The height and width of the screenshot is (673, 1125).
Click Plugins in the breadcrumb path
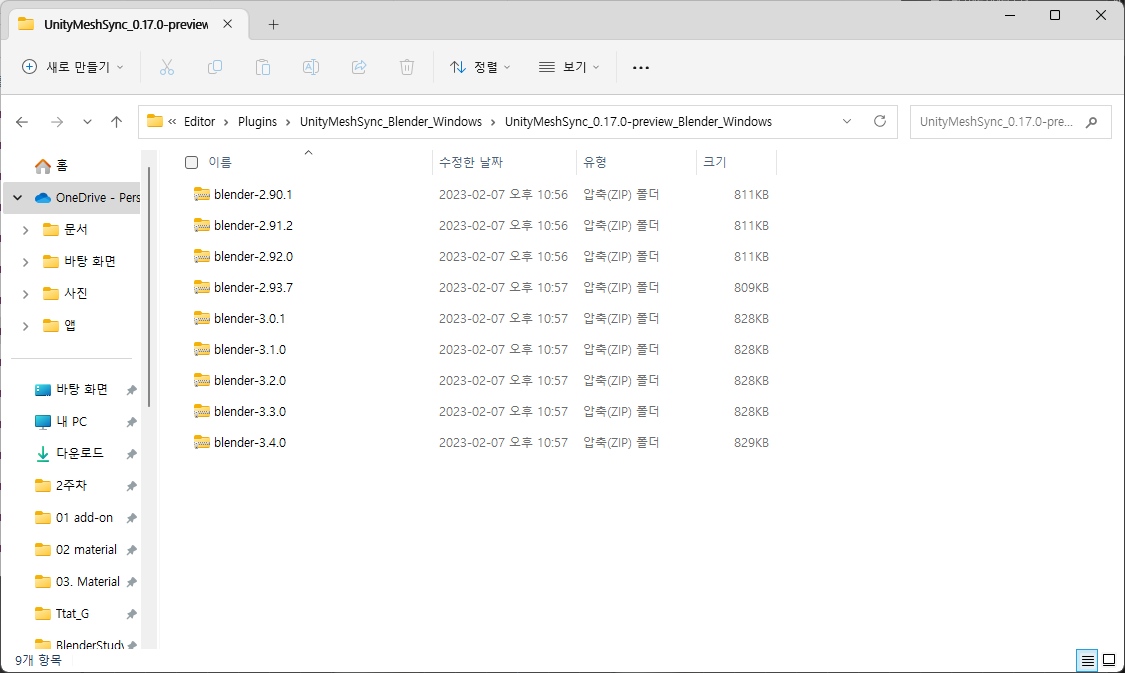tap(258, 121)
